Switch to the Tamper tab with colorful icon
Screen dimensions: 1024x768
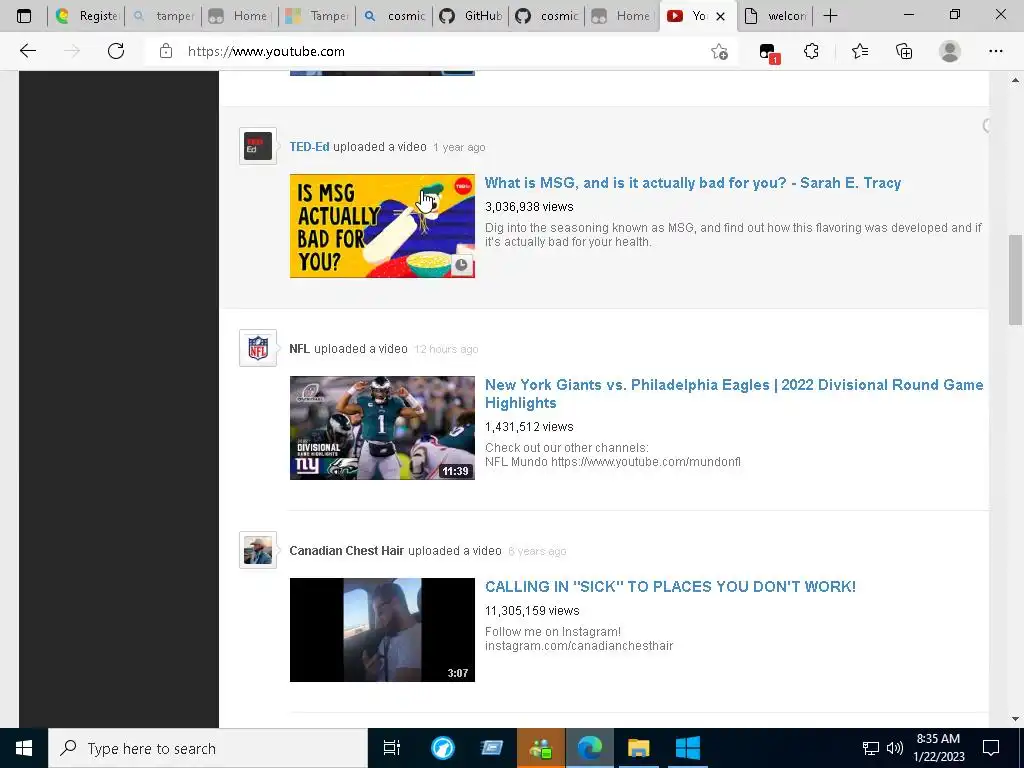317,16
